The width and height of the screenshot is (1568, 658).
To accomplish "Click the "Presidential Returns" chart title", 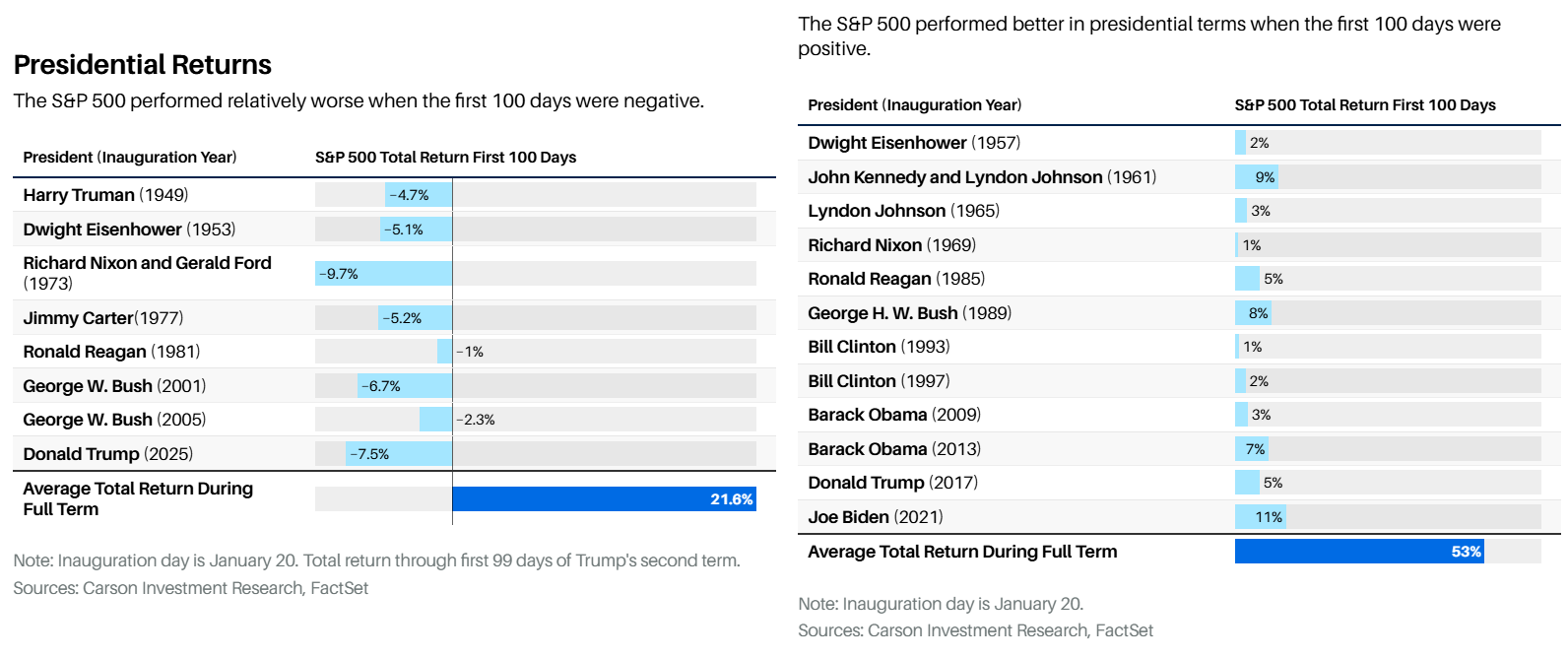I will point(143,65).
